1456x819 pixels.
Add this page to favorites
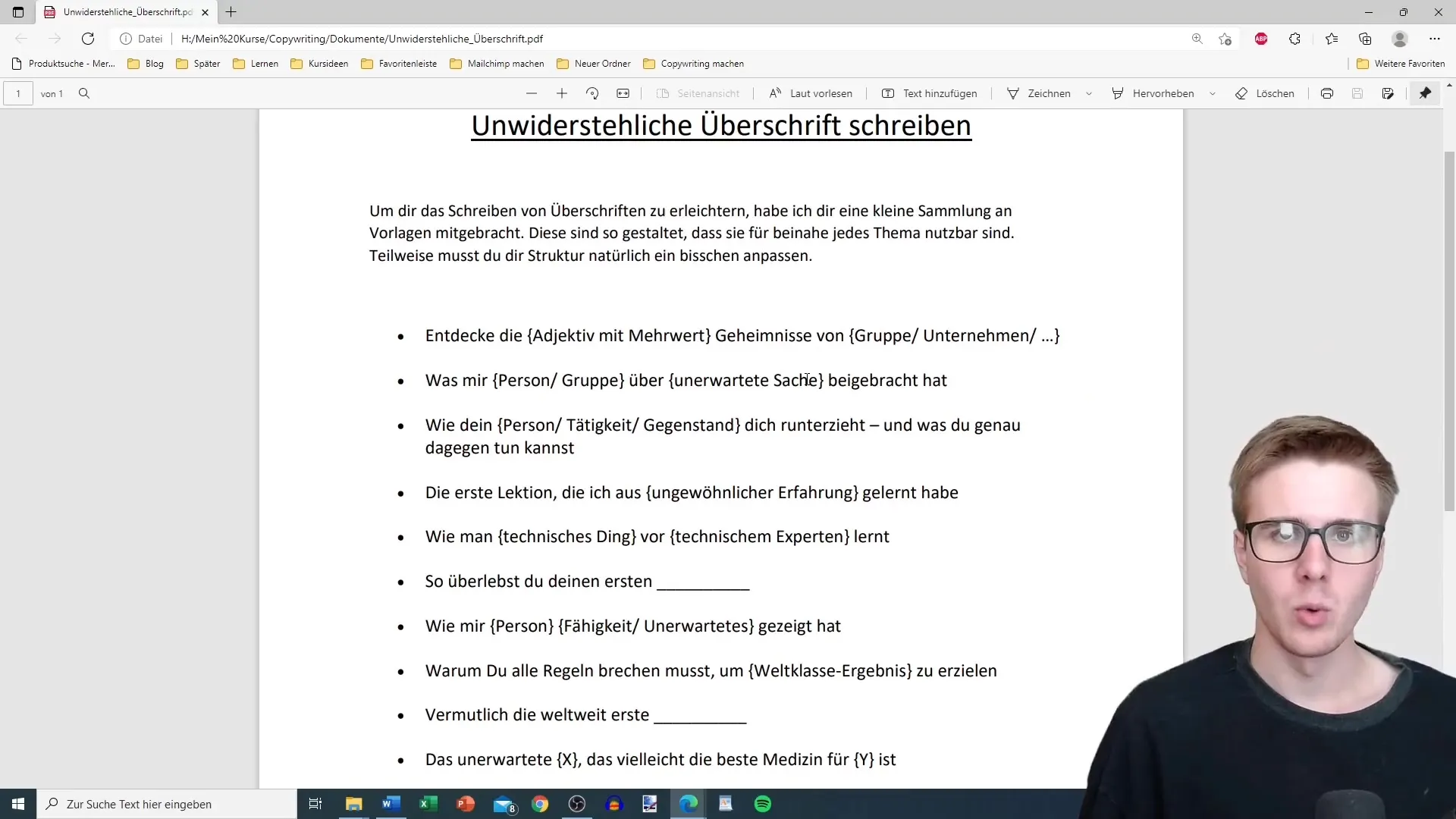[x=1225, y=39]
